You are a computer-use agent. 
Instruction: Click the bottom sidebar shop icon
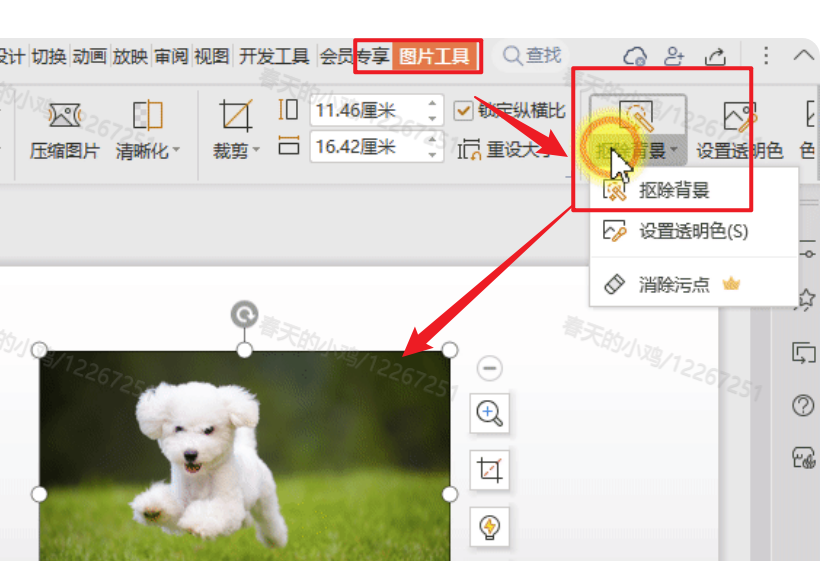[x=803, y=458]
